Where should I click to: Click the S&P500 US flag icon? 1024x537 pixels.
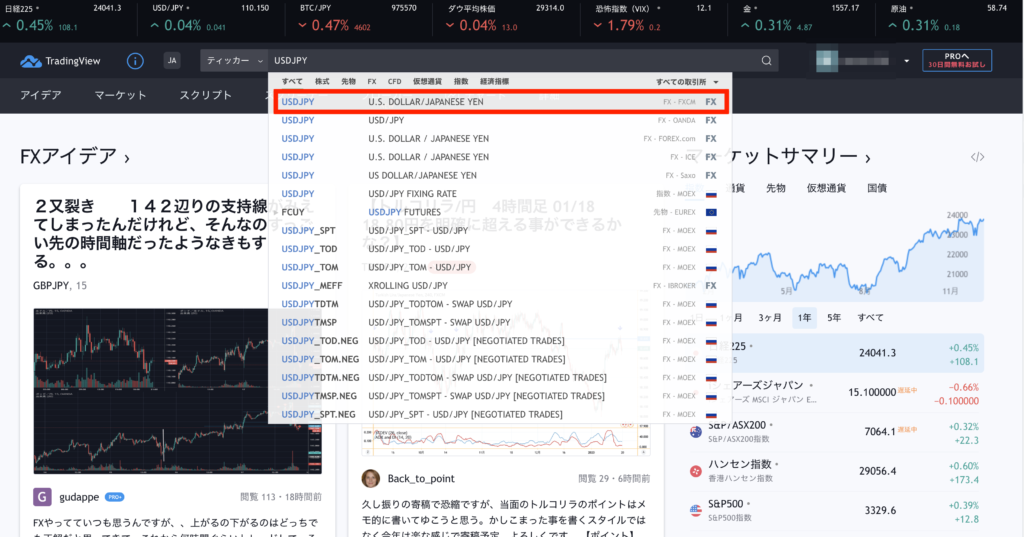click(x=695, y=510)
